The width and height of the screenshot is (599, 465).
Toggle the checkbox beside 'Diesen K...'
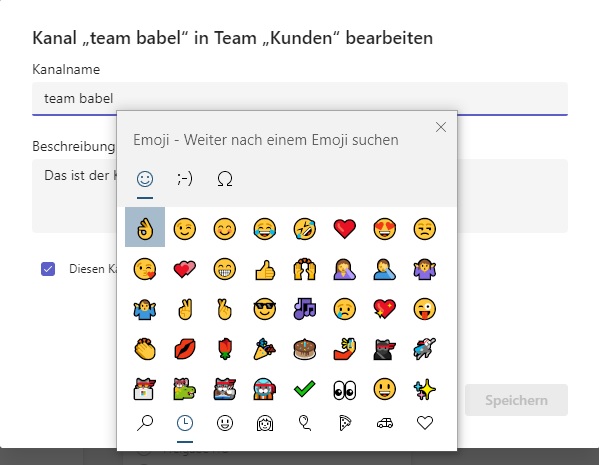coord(48,269)
